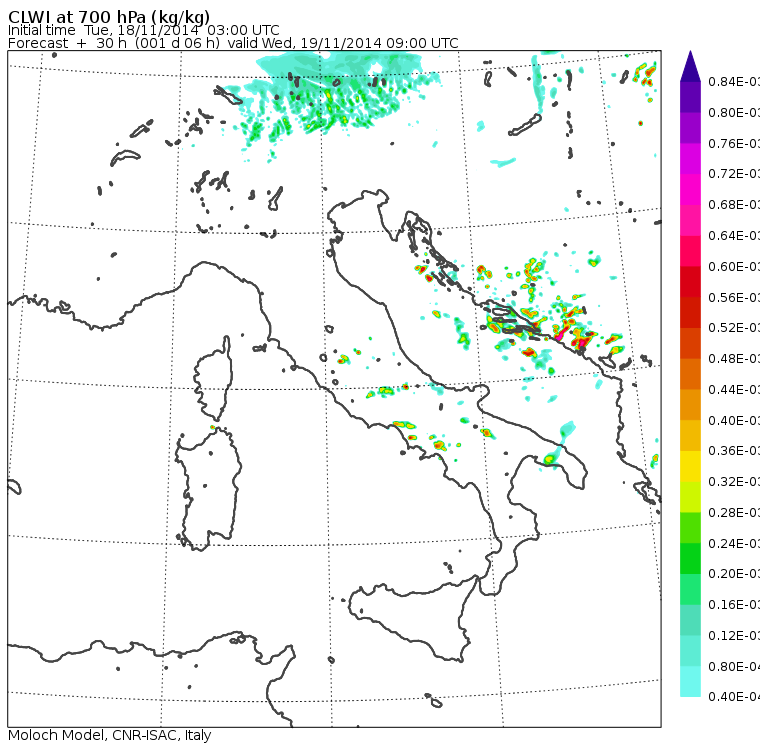
Task: Click the 0.64E-03 legend label
Action: coord(734,236)
